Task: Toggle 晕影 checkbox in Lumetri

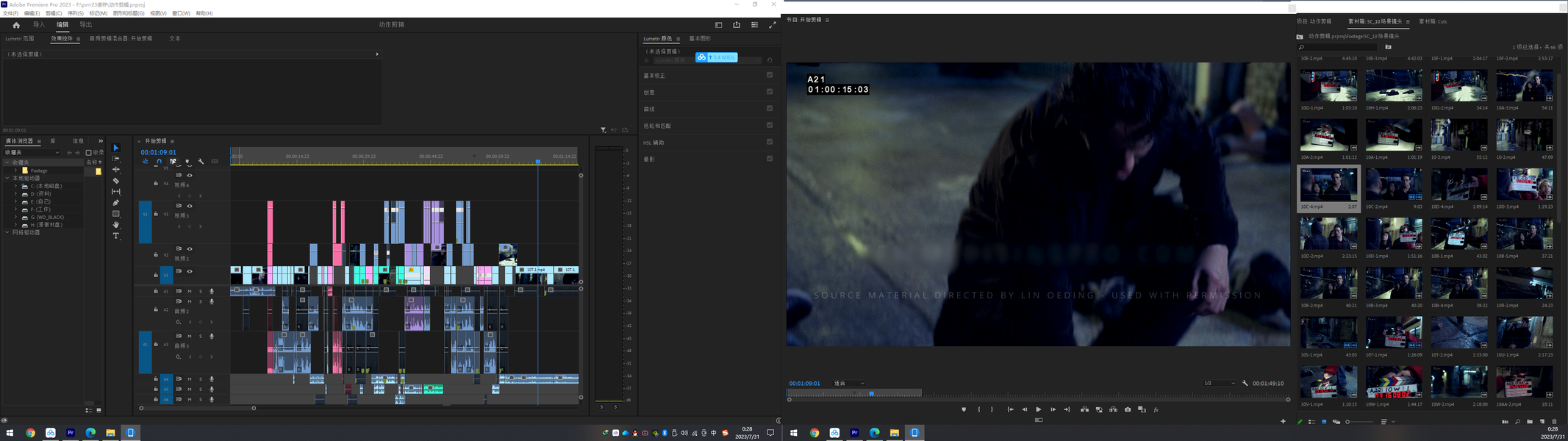Action: [770, 159]
